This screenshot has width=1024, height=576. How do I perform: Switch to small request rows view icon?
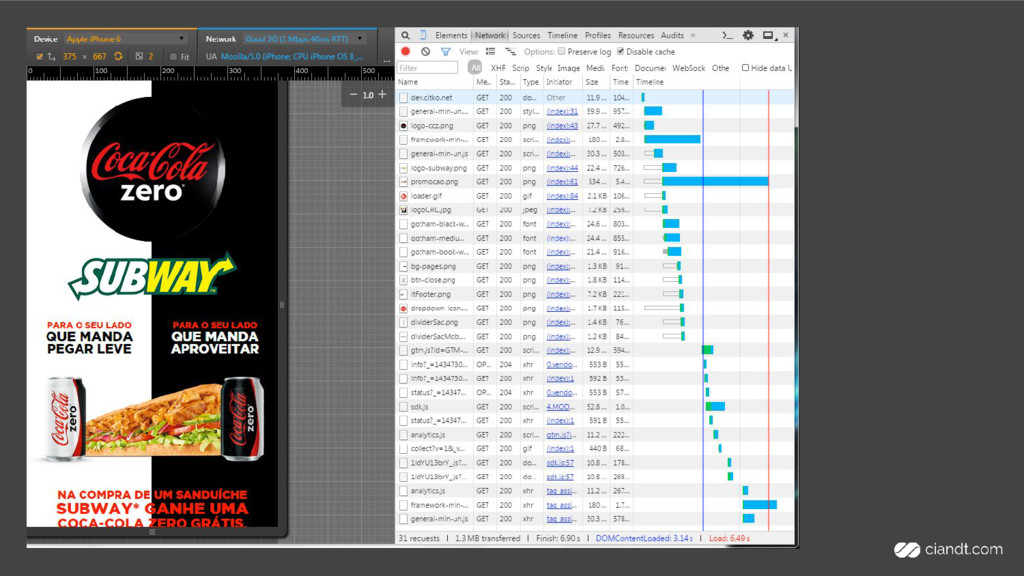tap(511, 52)
